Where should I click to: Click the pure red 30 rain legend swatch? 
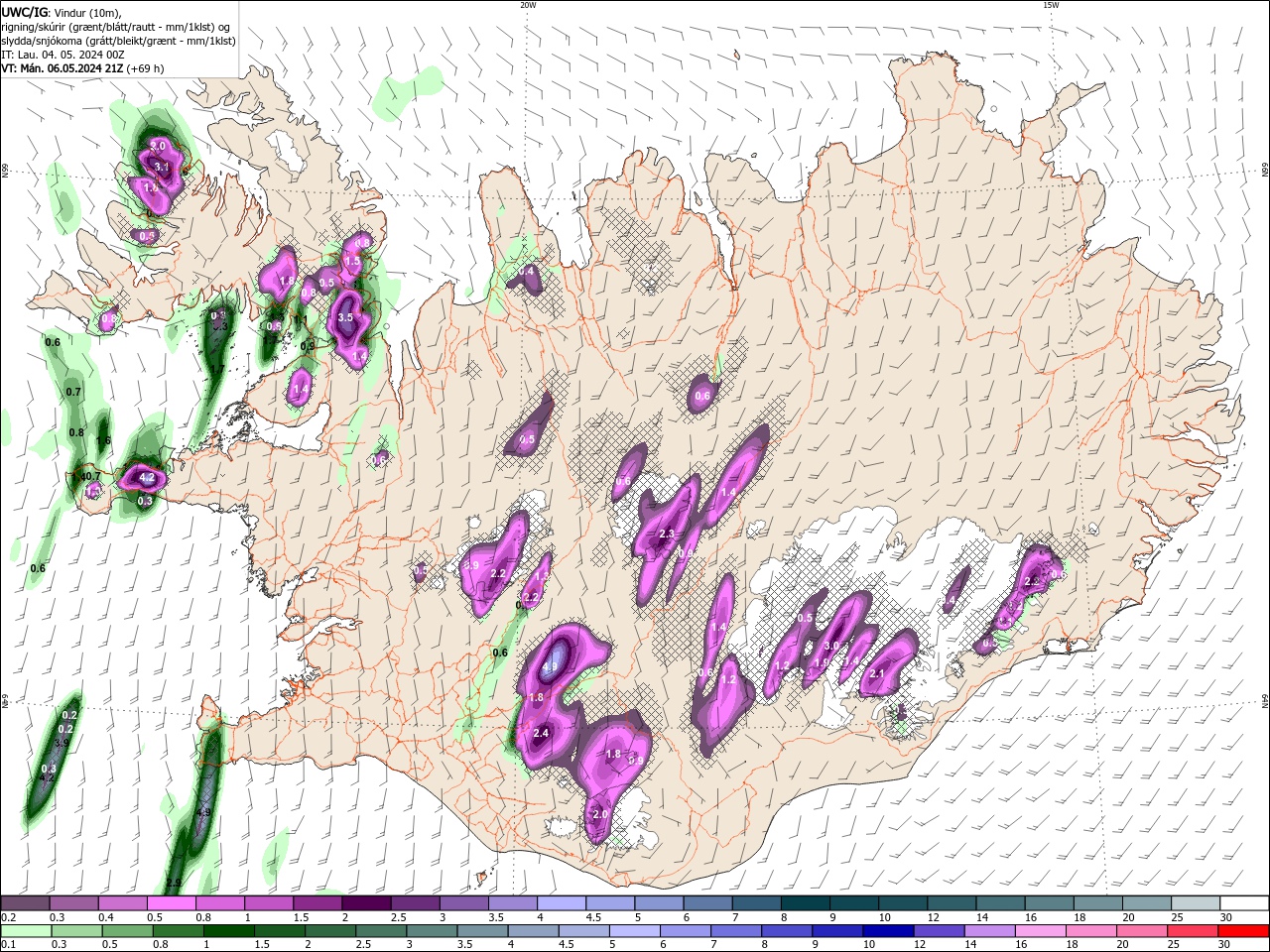[x=1243, y=931]
